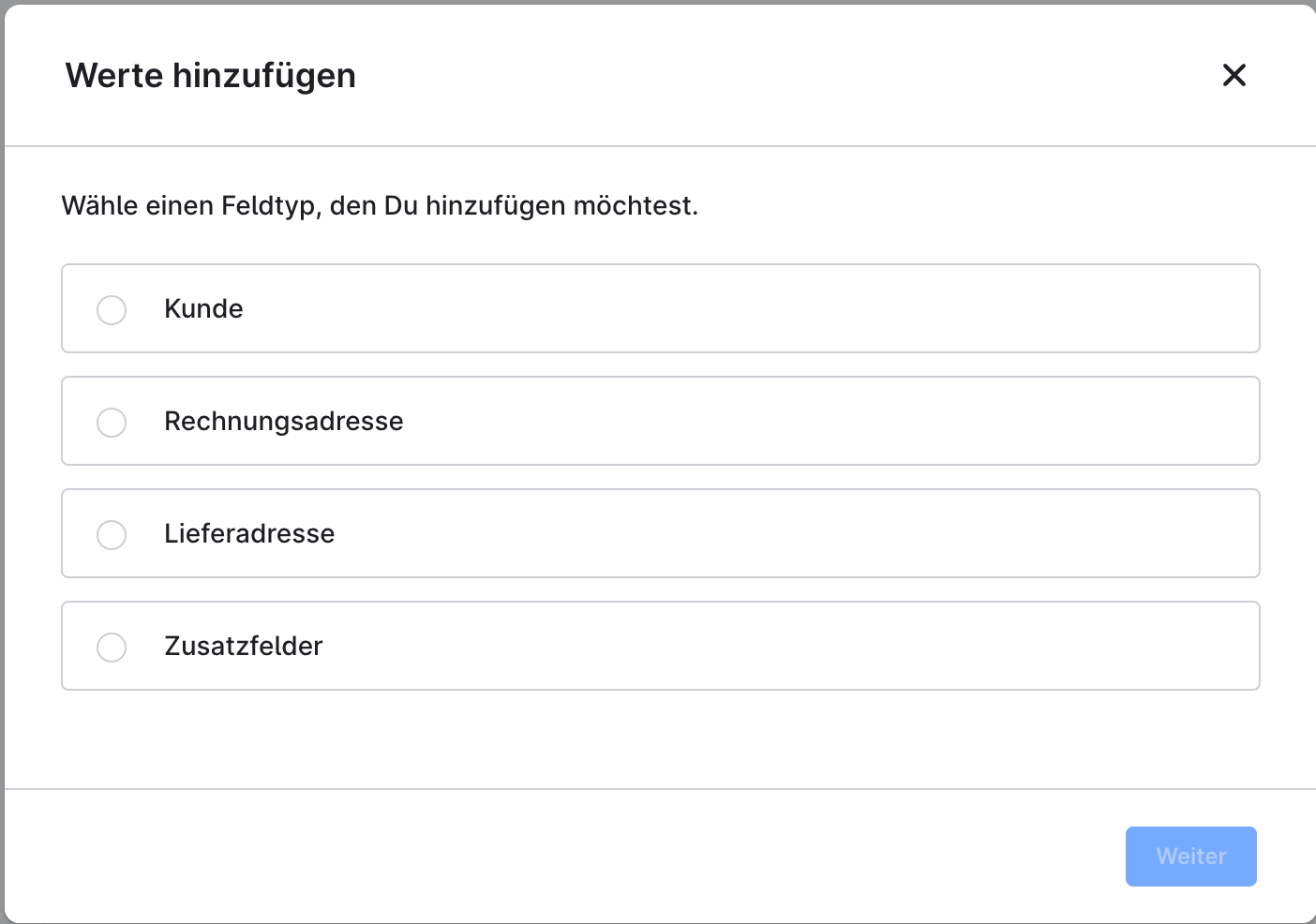Select the Lieferadresse radio button
The image size is (1316, 924).
pyautogui.click(x=112, y=534)
